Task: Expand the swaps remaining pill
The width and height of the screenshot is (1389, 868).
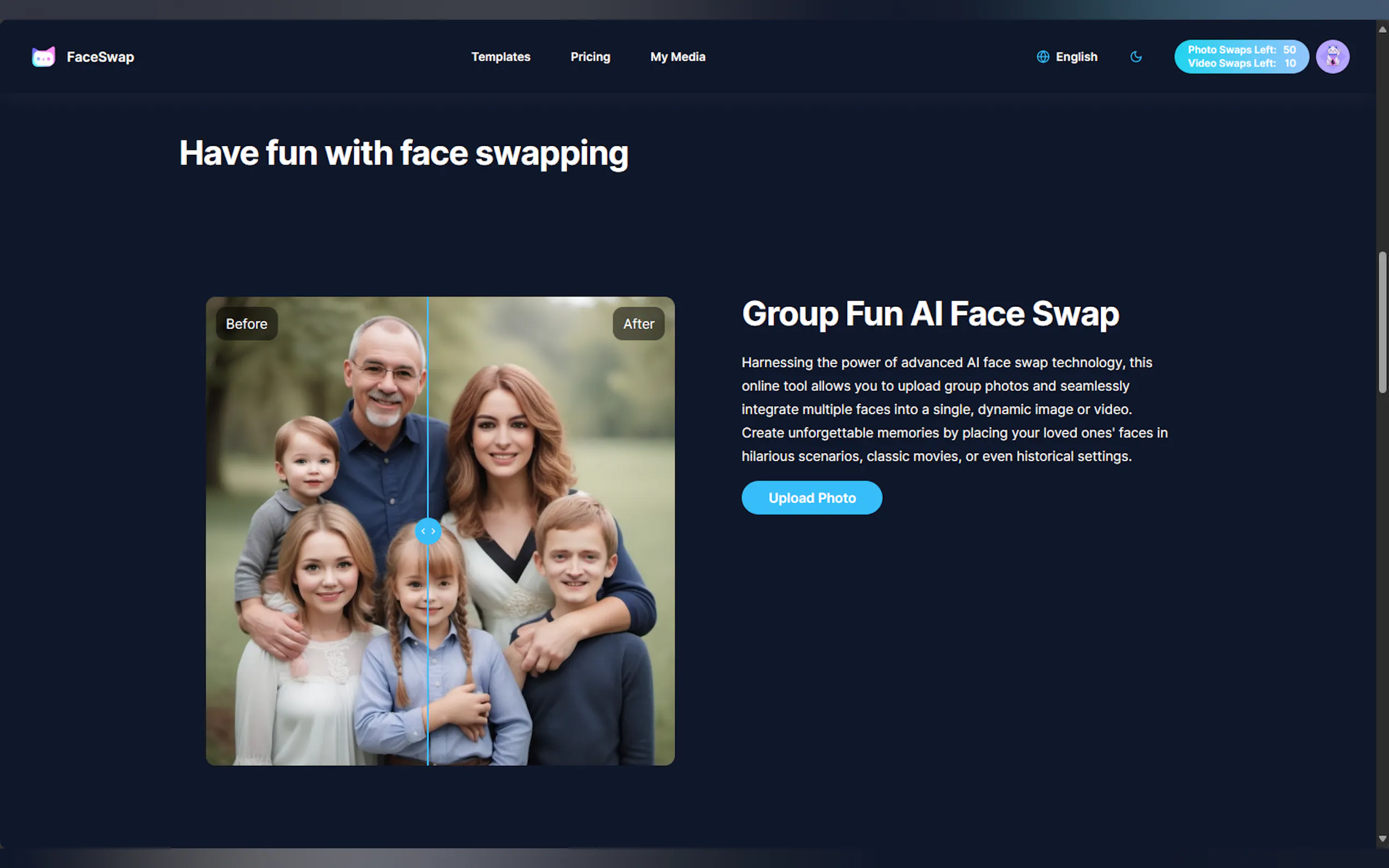Action: 1241,56
